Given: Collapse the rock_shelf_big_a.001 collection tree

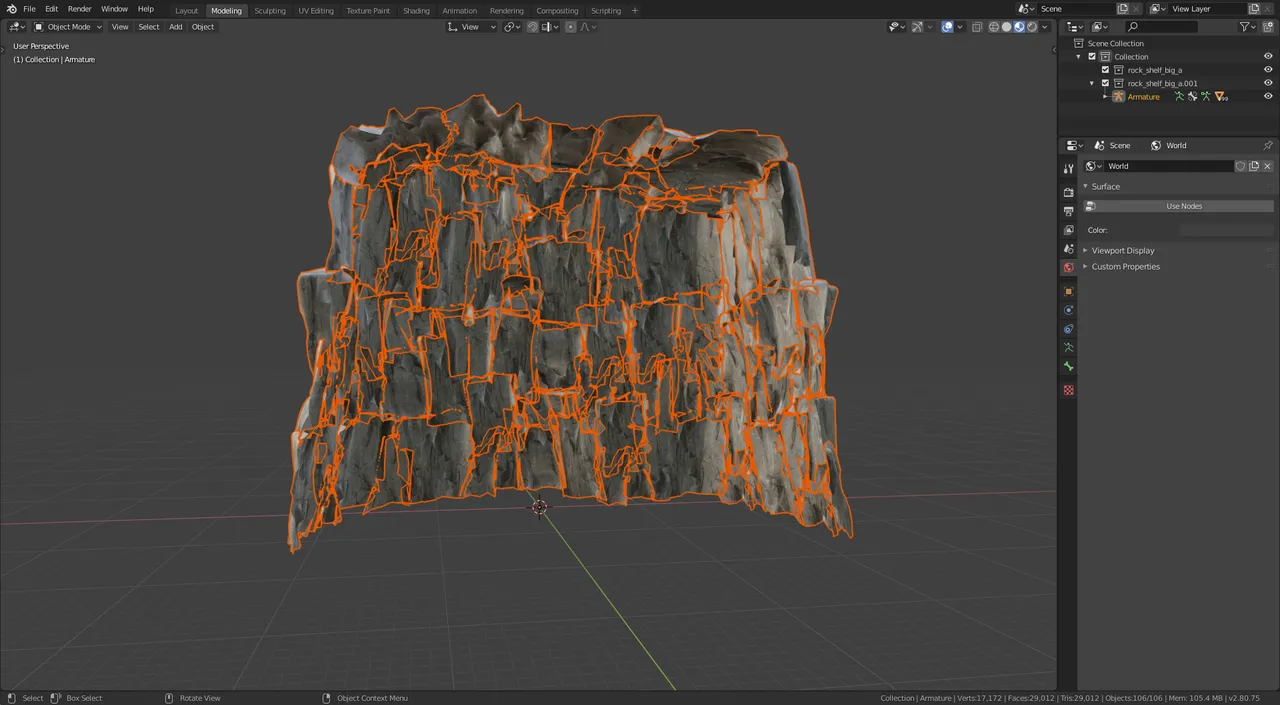Looking at the screenshot, I should click(x=1092, y=83).
